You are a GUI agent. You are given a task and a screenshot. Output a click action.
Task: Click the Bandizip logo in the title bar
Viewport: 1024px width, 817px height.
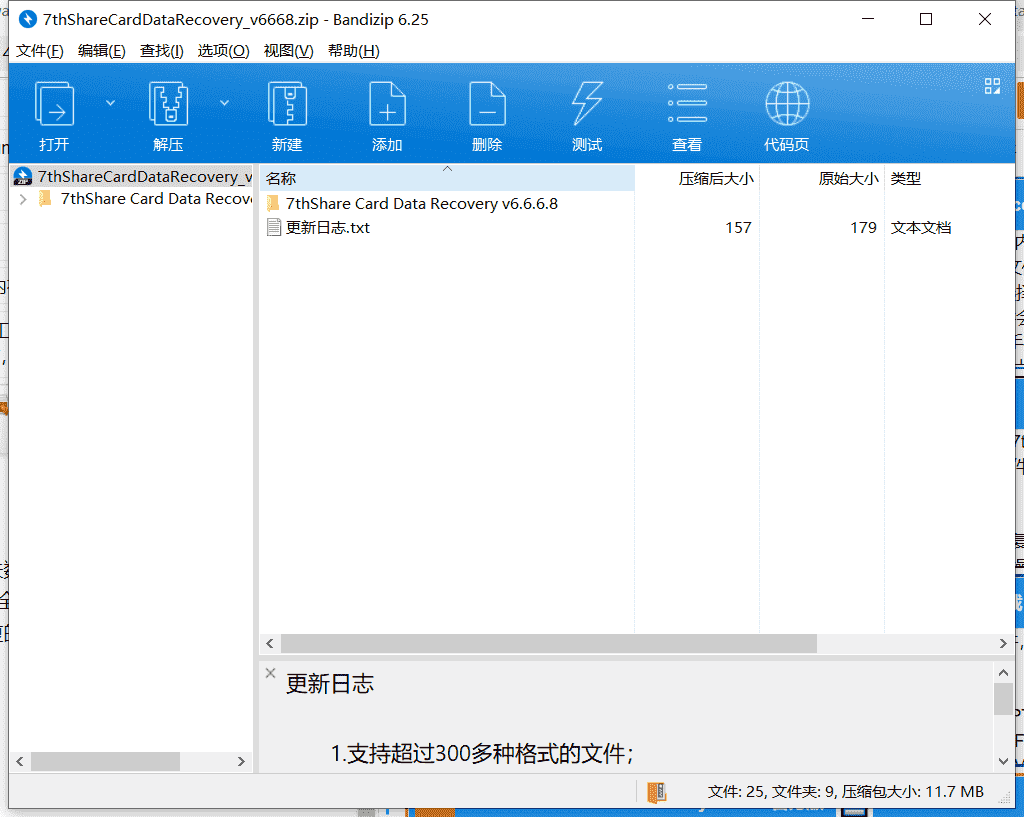pos(28,19)
